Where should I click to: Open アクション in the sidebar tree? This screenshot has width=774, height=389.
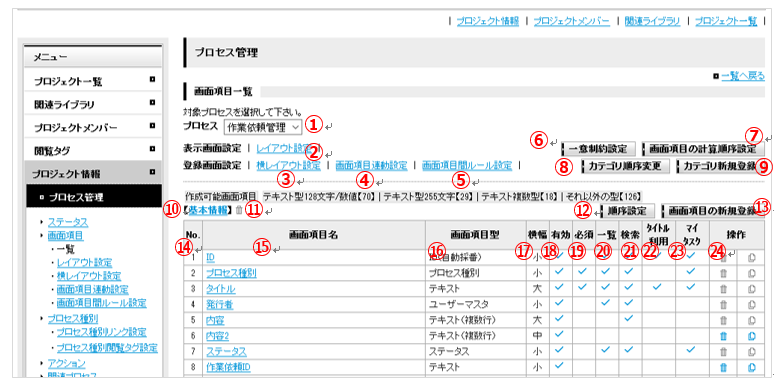click(x=66, y=363)
